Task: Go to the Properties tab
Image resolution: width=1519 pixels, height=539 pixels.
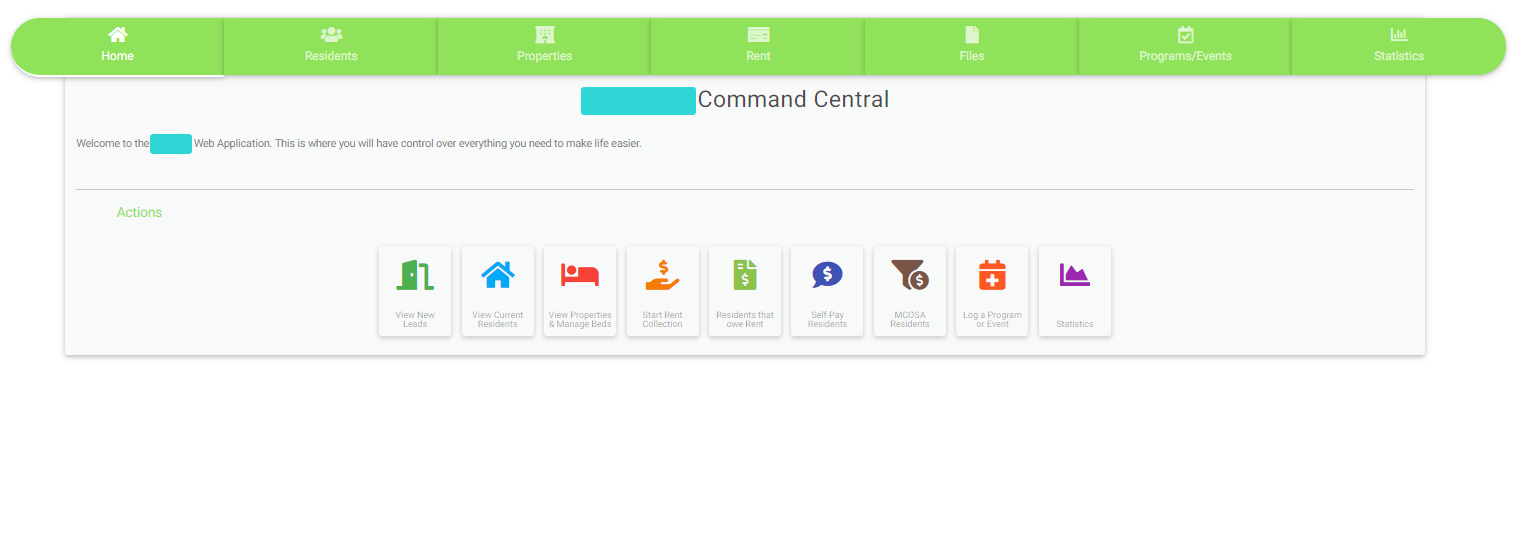Action: [x=544, y=46]
